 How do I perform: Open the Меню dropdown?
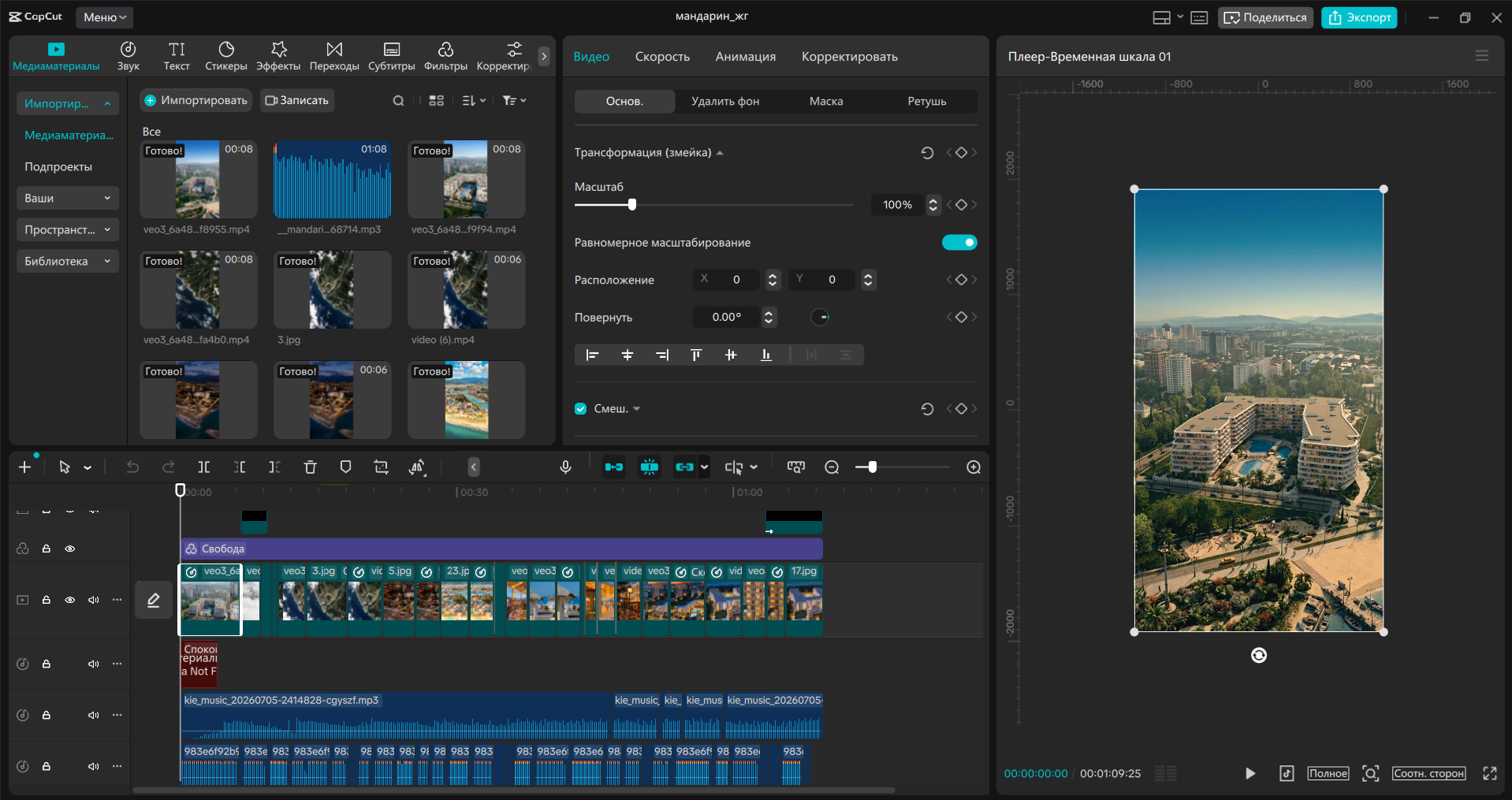click(105, 17)
